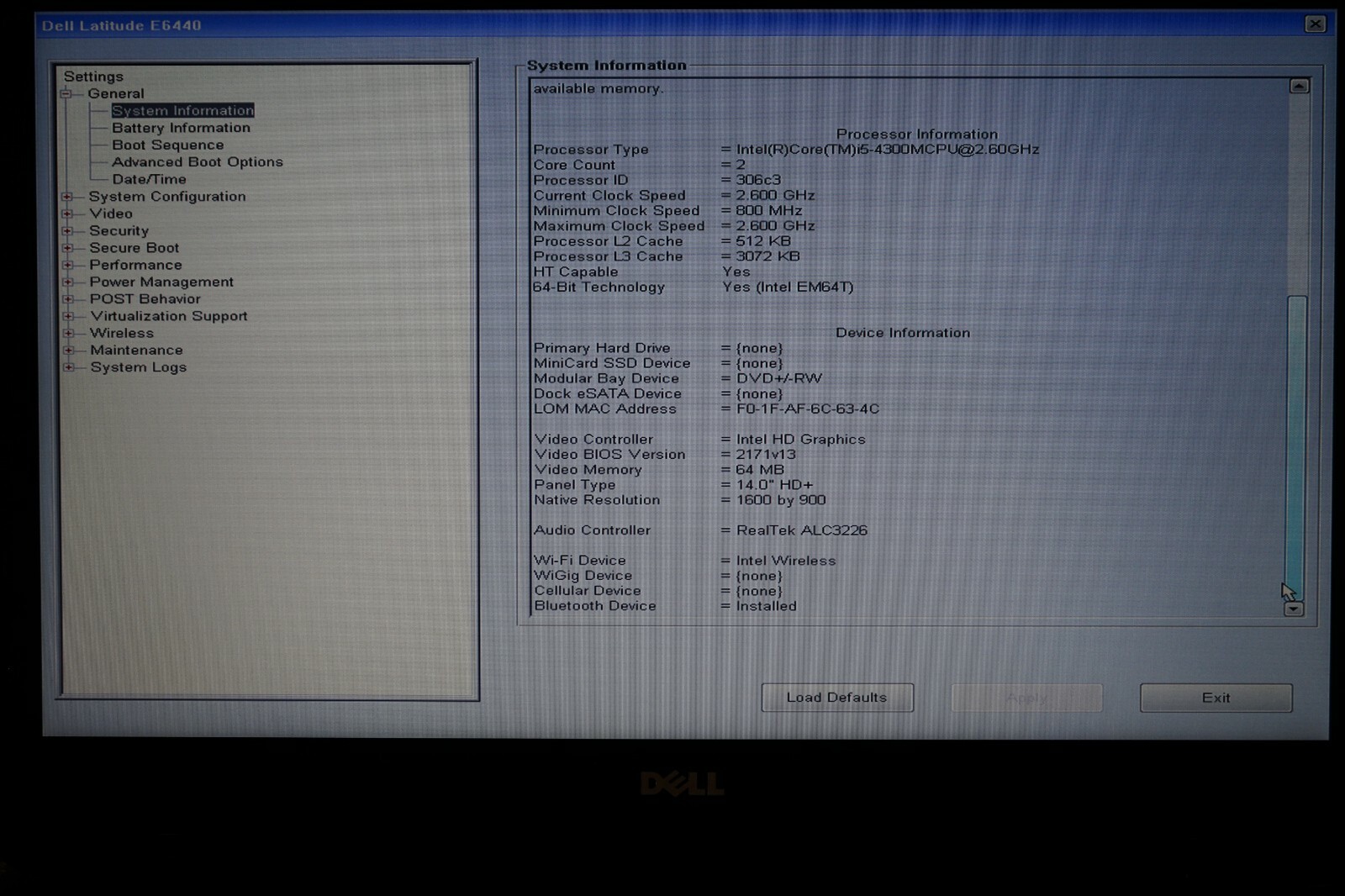The image size is (1345, 896).
Task: Select the Secure Boot label
Action: (134, 248)
